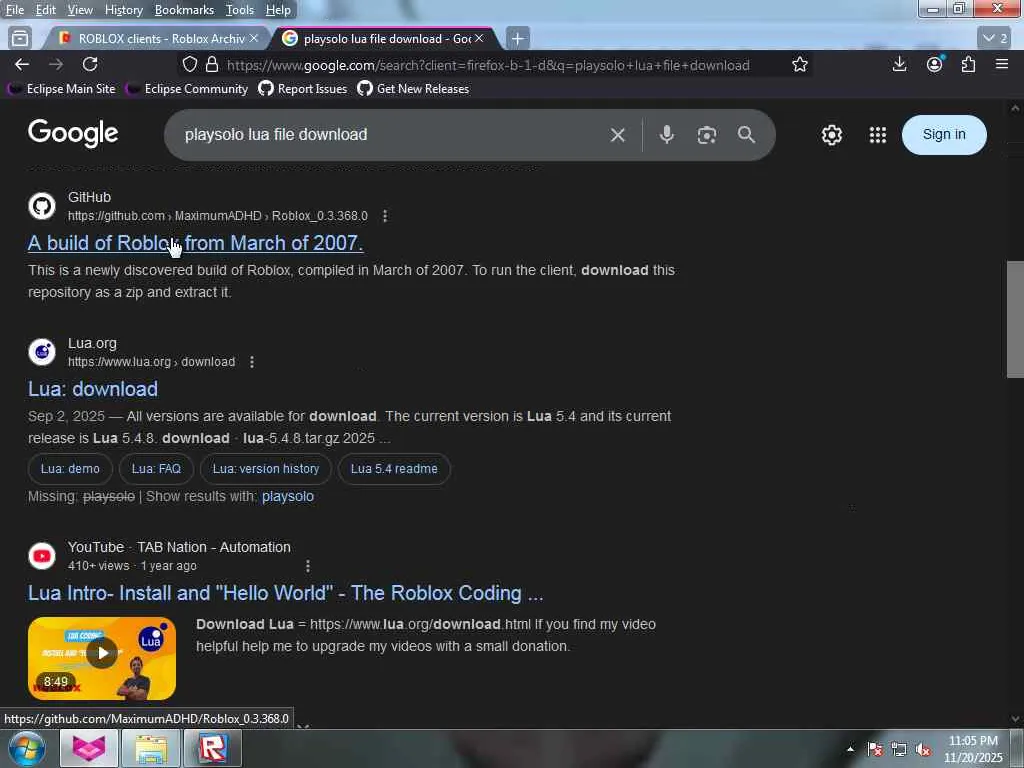The image size is (1024, 768).
Task: Open the 'Lua: demo' chip
Action: (70, 469)
